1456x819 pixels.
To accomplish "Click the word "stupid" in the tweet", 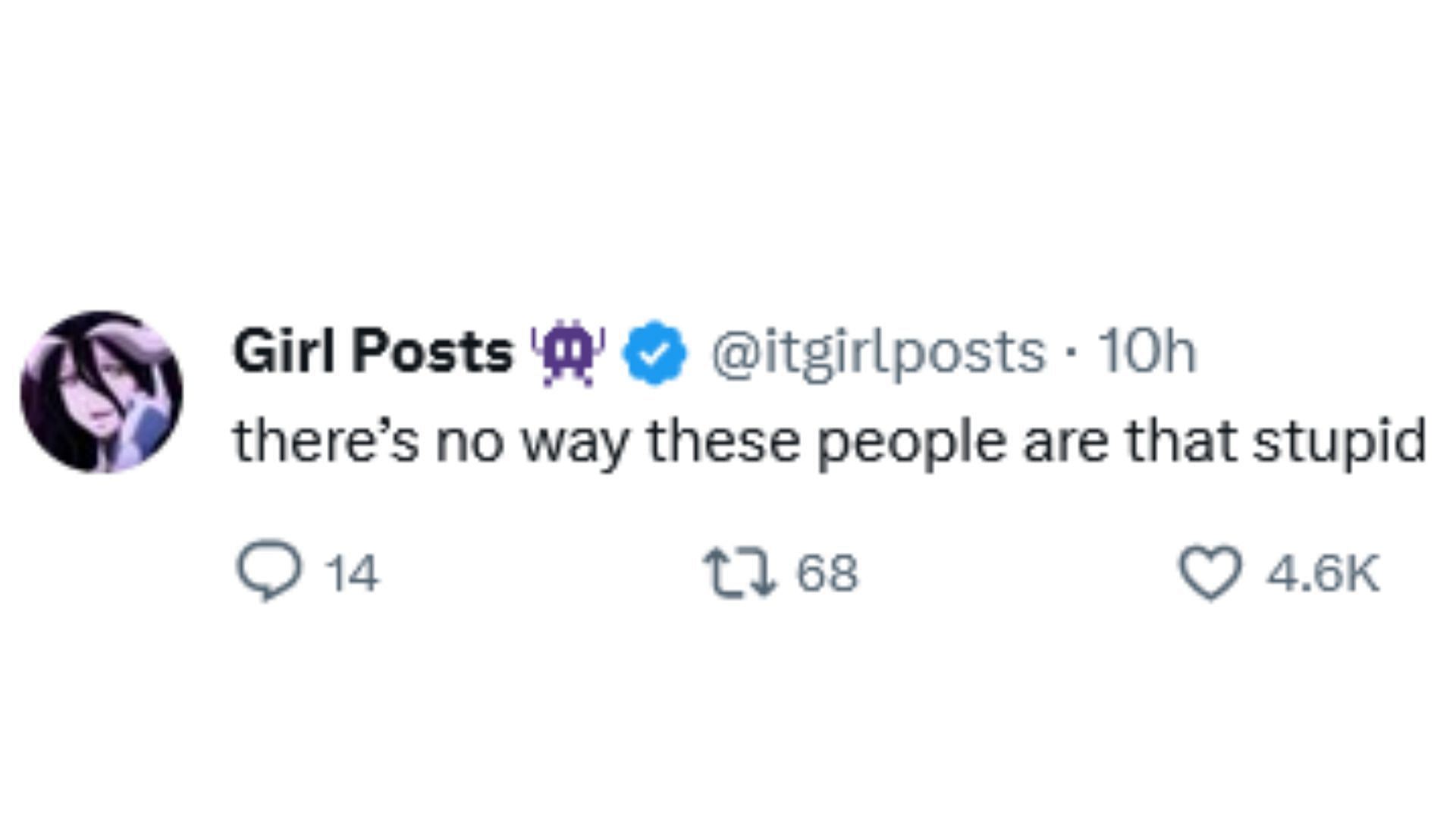I will 1339,442.
